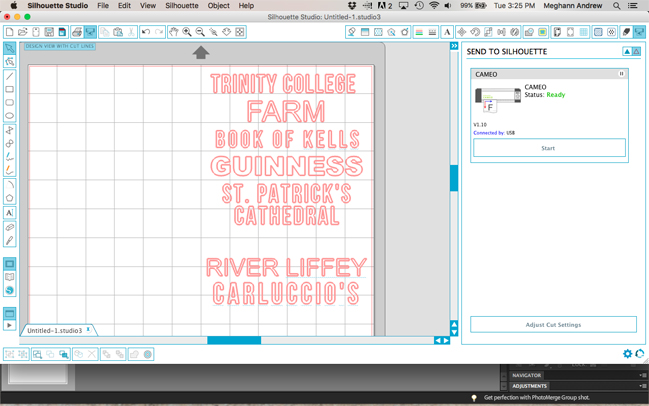Select the Edit Points tool
The height and width of the screenshot is (406, 649).
click(x=10, y=62)
